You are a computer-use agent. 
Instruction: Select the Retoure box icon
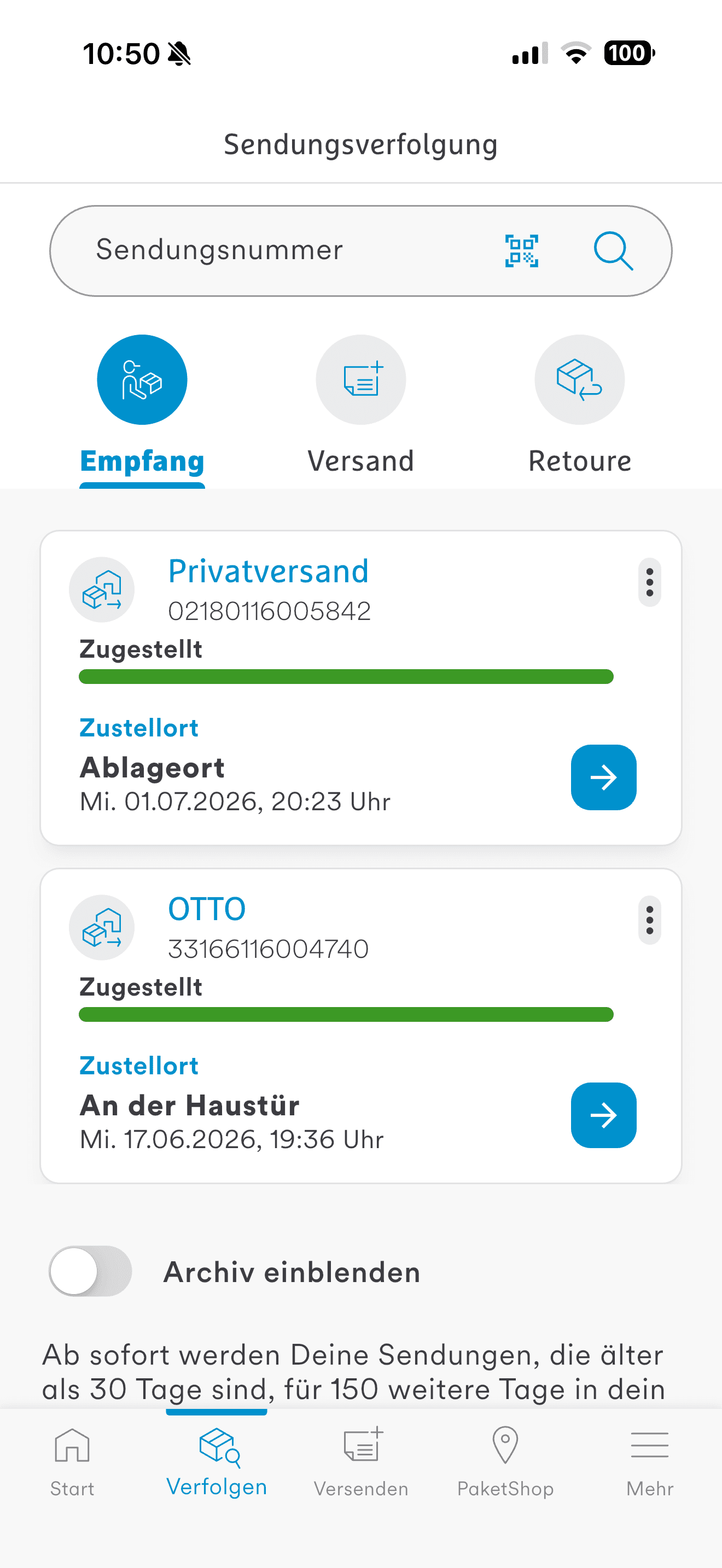pyautogui.click(x=580, y=380)
